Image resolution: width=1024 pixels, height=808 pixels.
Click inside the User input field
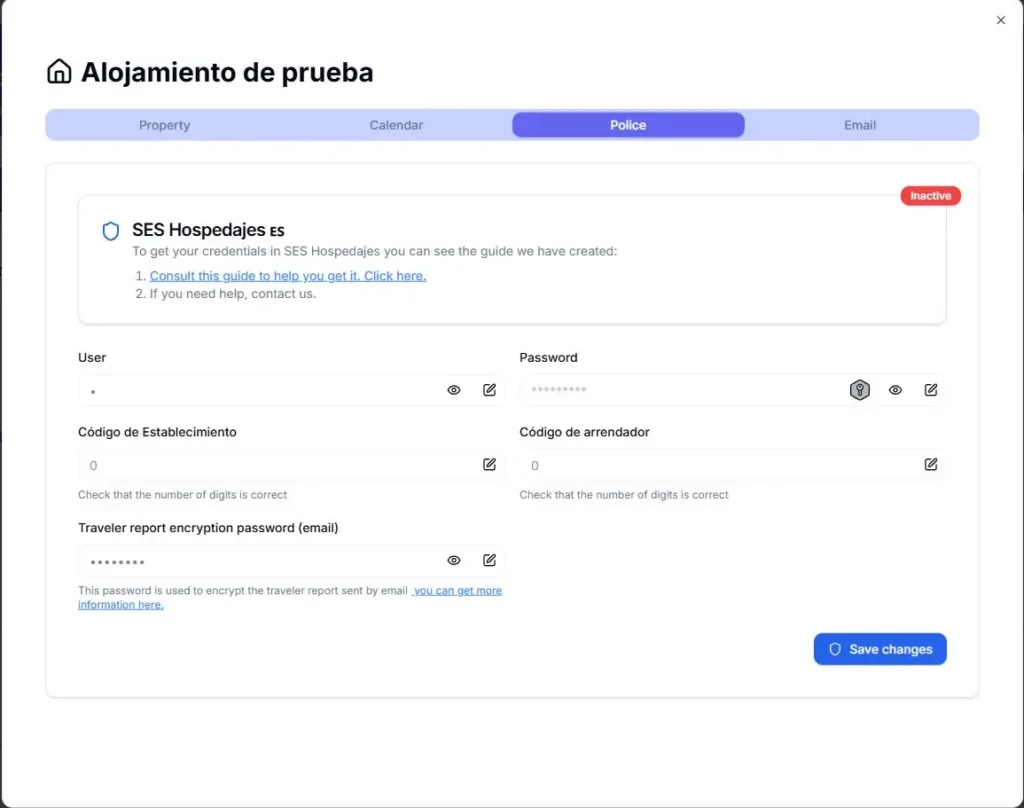(250, 390)
